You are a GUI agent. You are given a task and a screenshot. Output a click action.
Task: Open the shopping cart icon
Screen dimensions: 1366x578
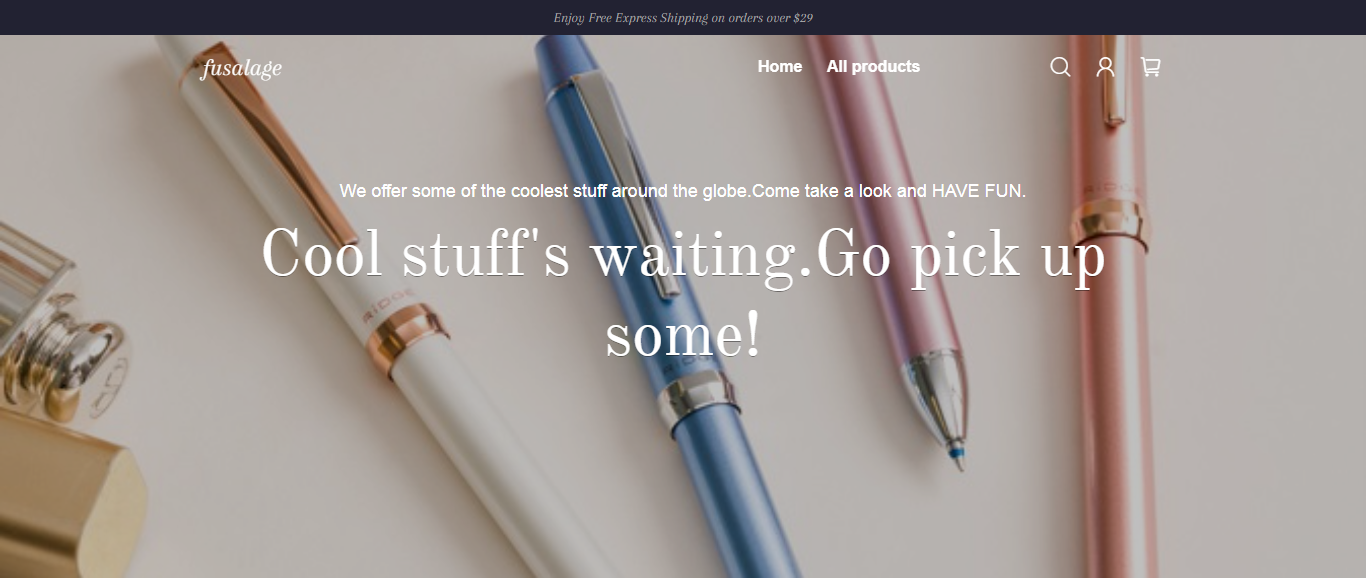click(x=1150, y=67)
